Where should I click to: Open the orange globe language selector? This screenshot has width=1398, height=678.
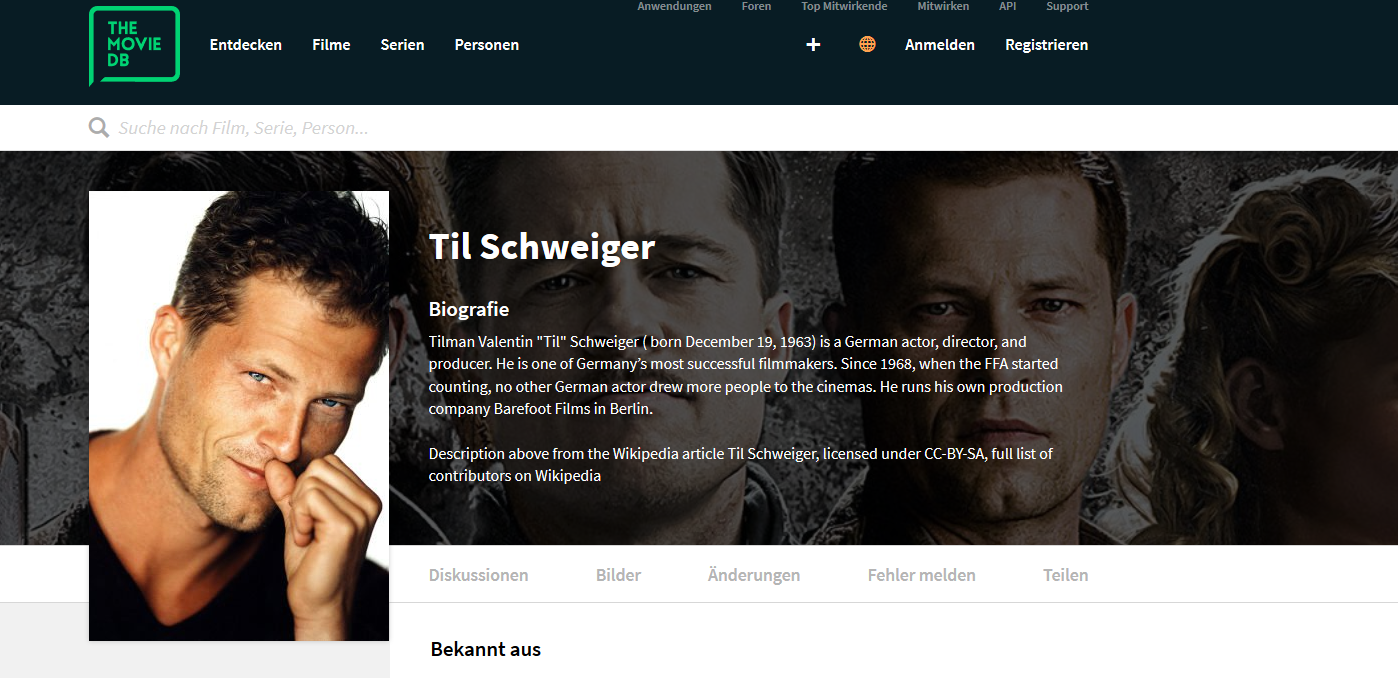pos(867,44)
